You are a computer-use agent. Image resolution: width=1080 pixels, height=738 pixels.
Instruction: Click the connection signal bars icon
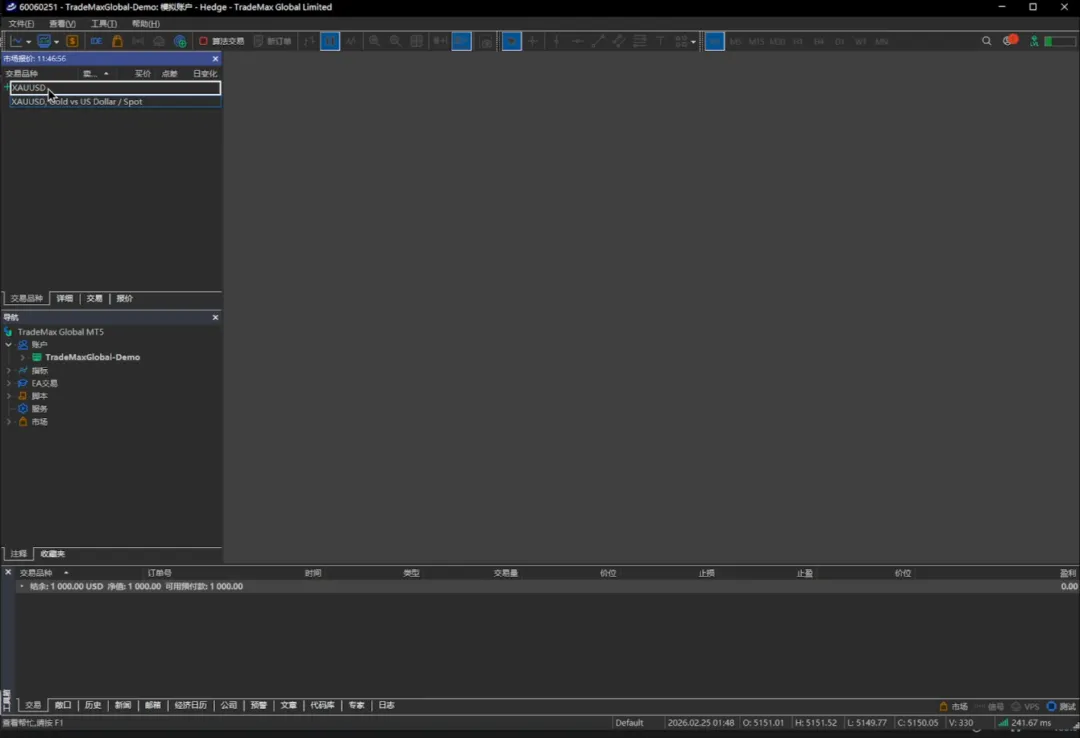tap(1003, 723)
